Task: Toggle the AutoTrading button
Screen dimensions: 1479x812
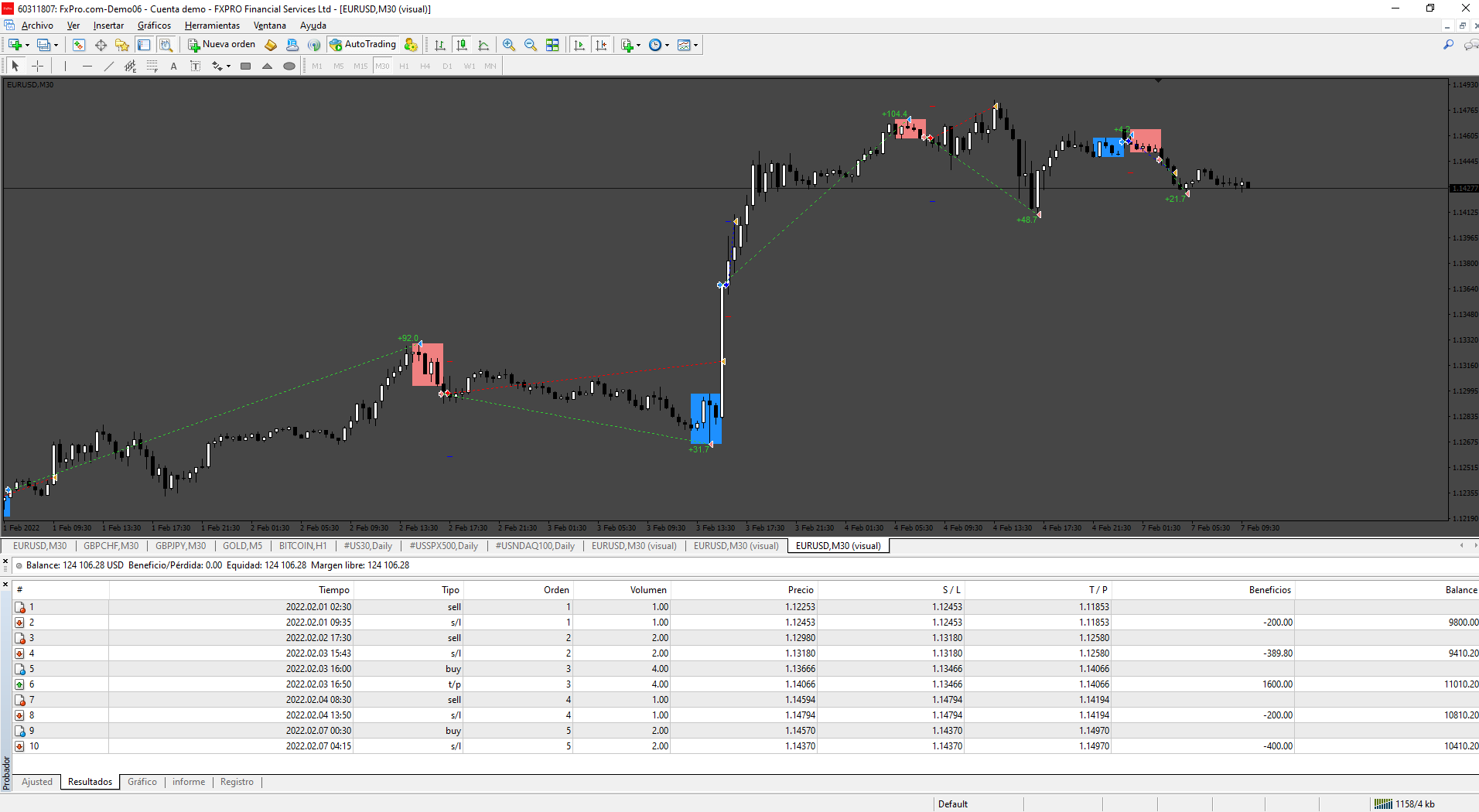Action: (363, 45)
